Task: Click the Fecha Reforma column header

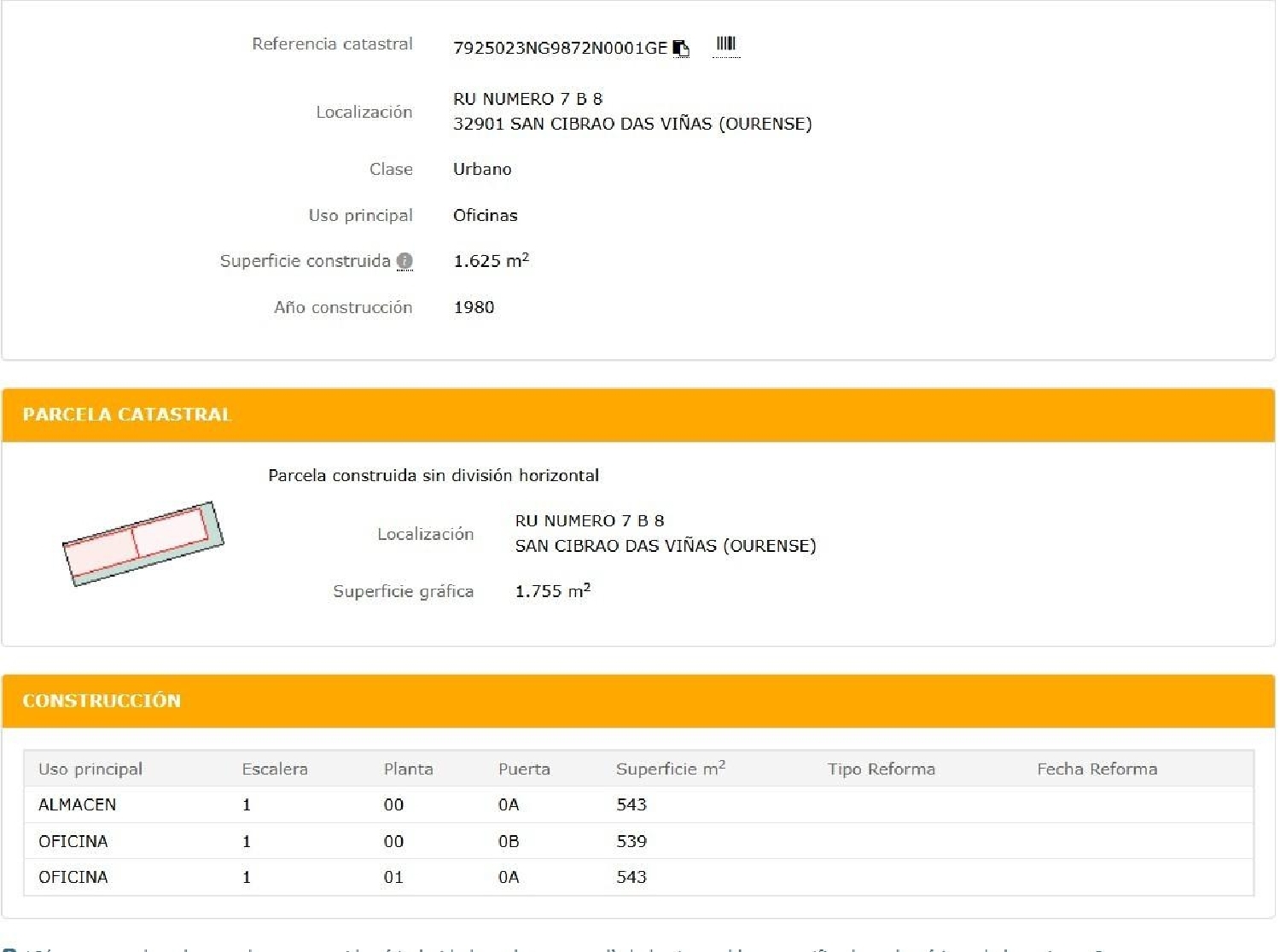Action: (x=1097, y=769)
